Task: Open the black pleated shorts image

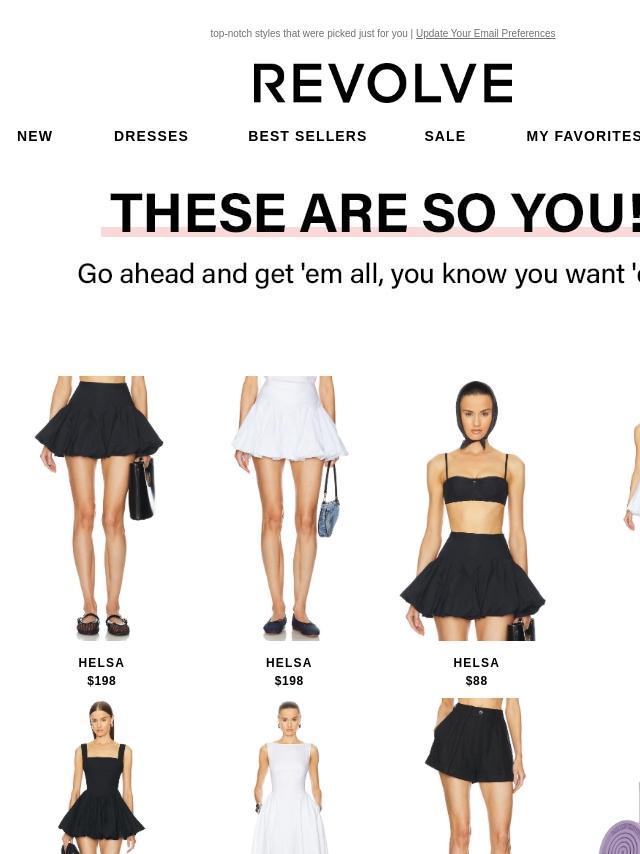Action: (x=476, y=776)
